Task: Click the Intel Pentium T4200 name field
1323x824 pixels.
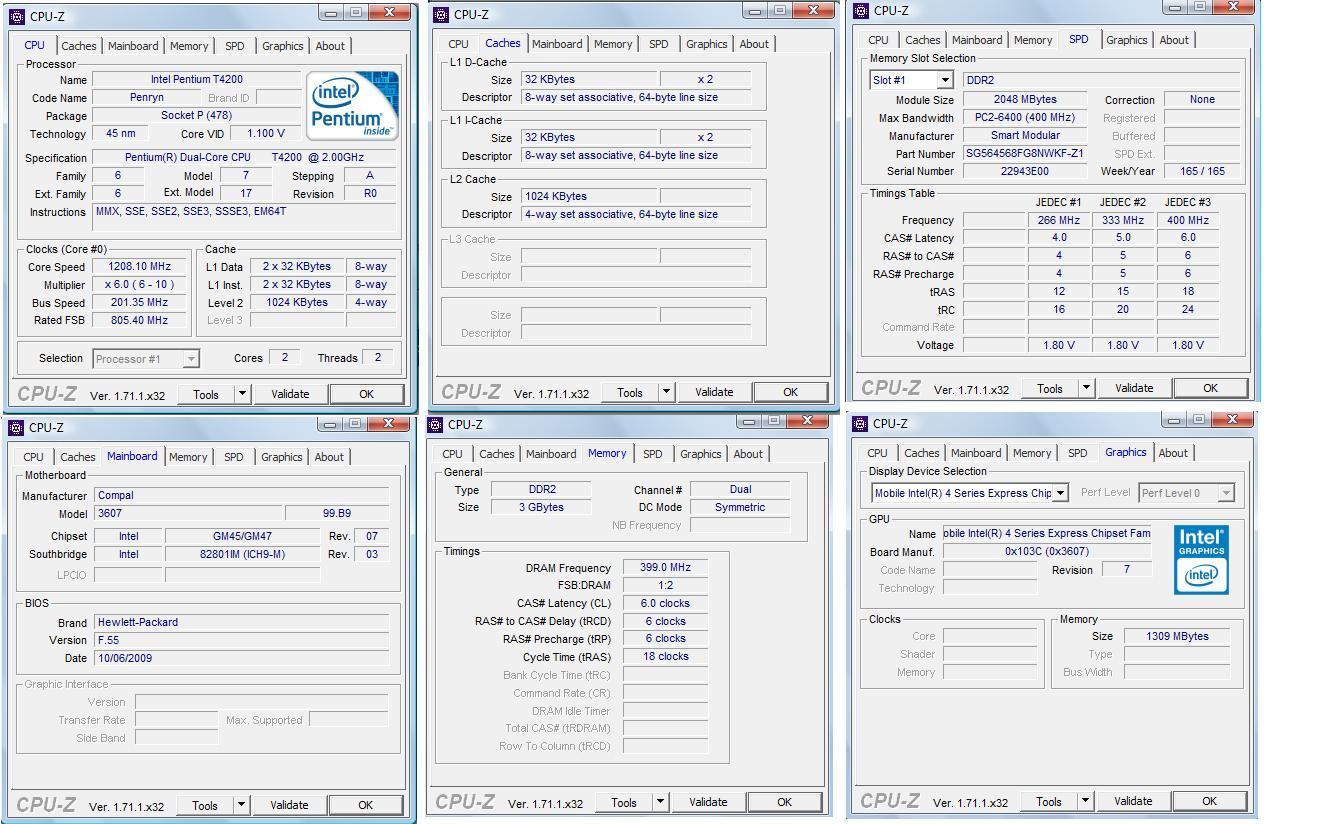Action: pyautogui.click(x=196, y=79)
